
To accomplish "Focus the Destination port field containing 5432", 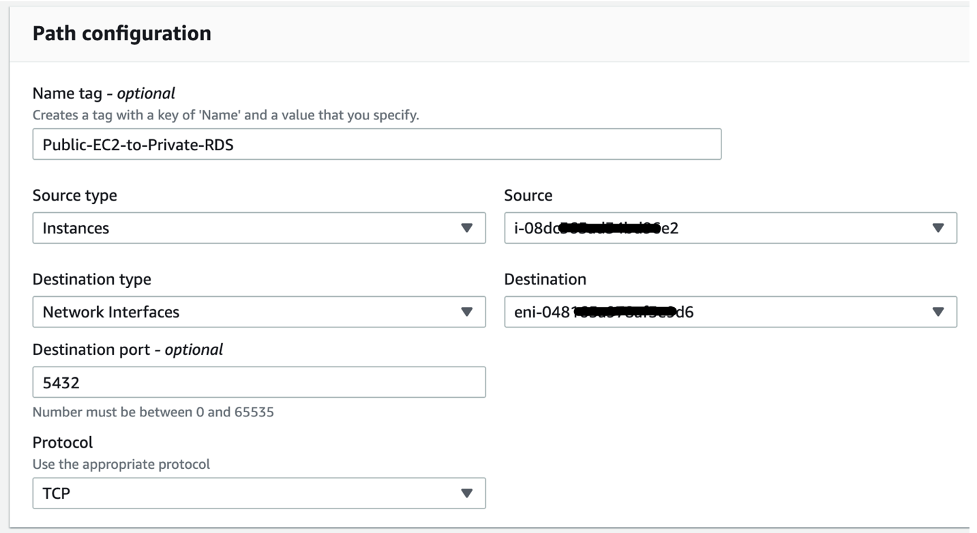I will click(x=258, y=382).
